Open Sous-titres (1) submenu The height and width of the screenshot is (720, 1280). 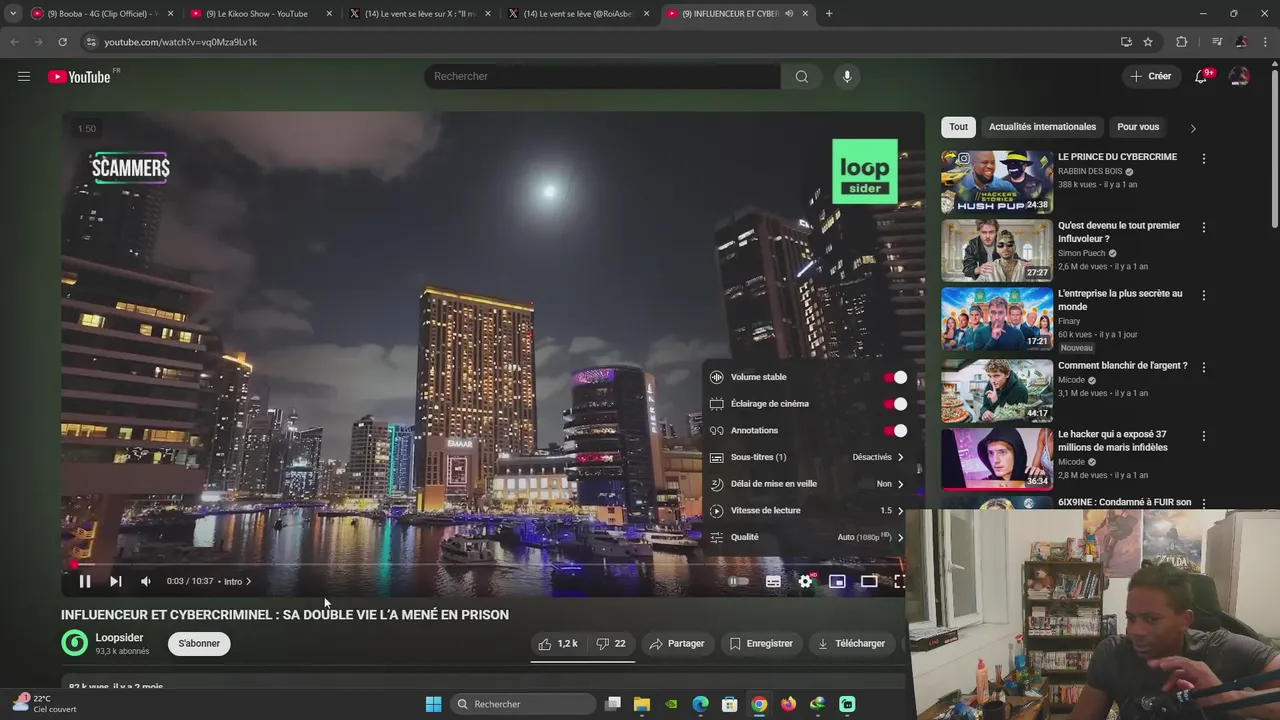(806, 457)
